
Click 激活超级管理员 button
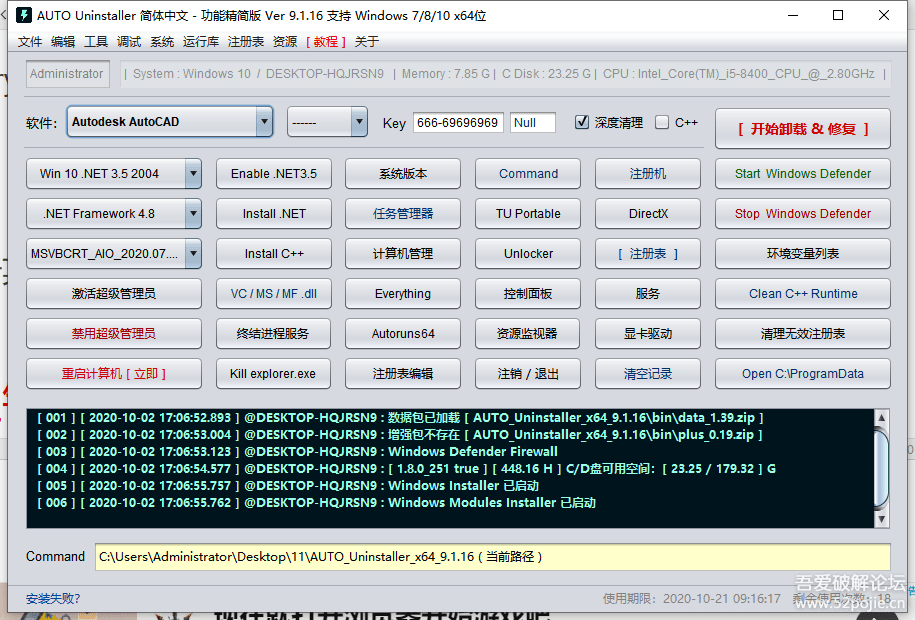coord(114,294)
